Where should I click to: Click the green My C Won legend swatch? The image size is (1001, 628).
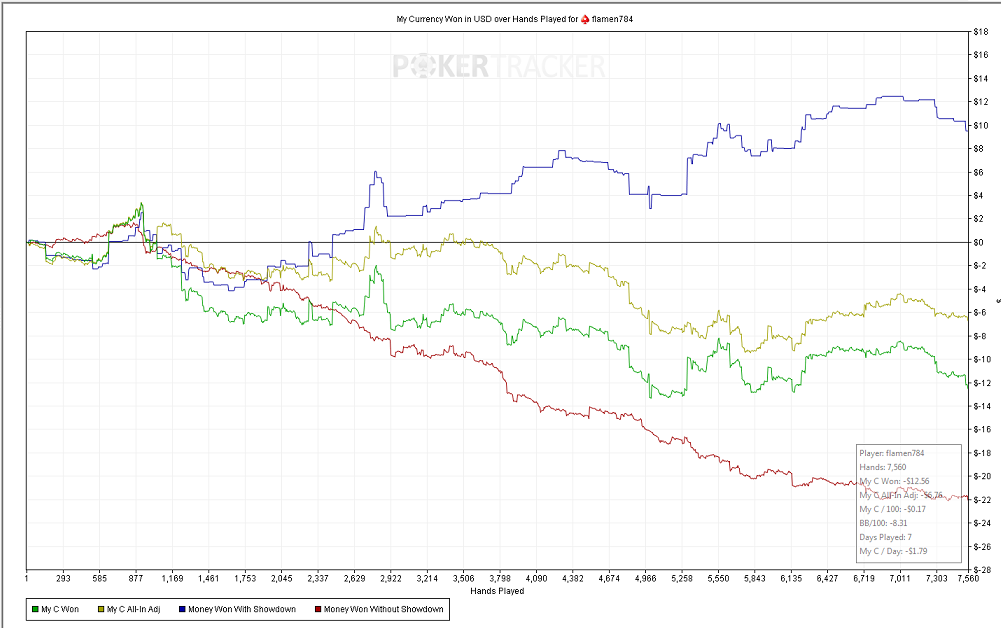[x=35, y=609]
